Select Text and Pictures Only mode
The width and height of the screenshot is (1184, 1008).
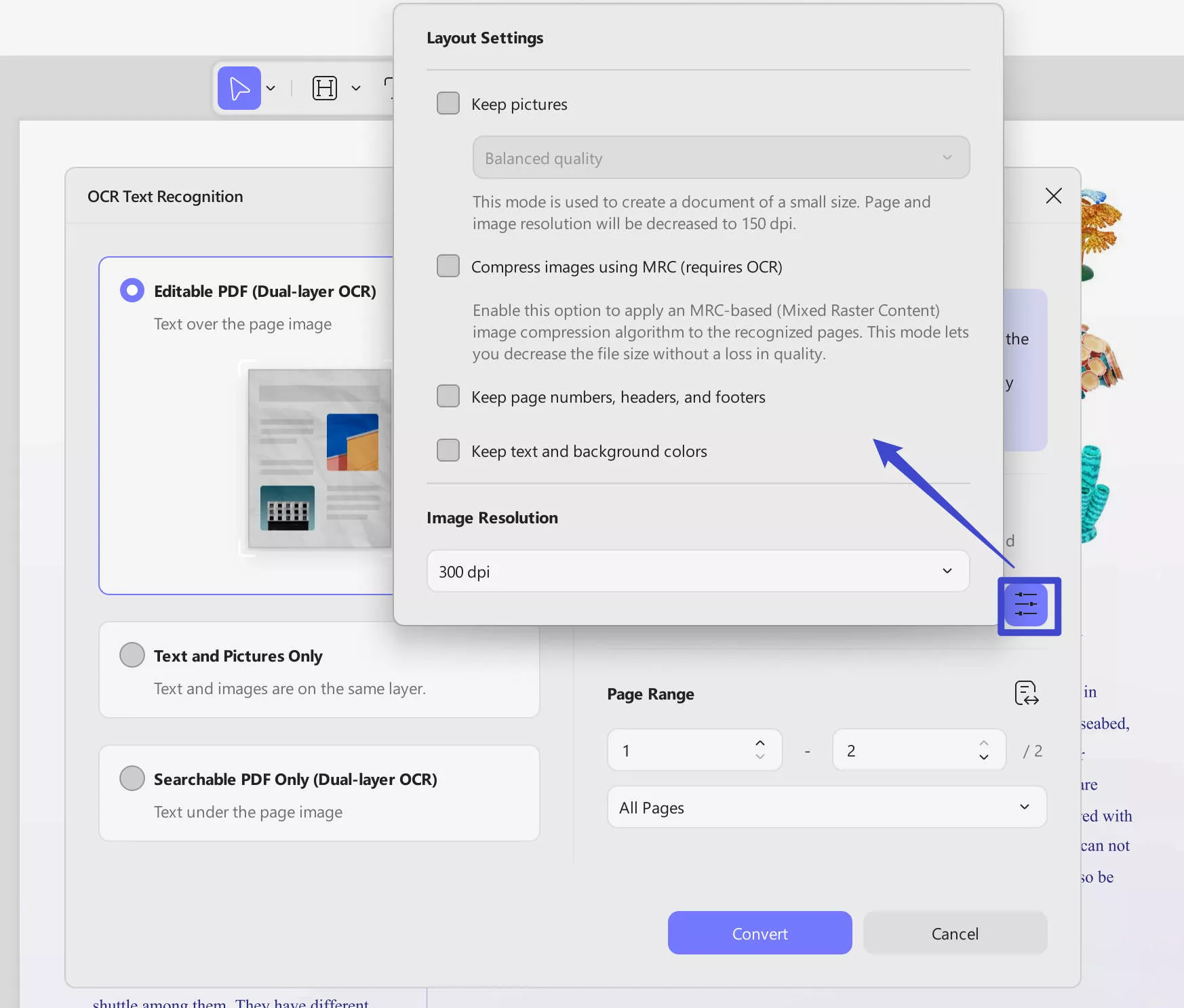[x=132, y=654]
